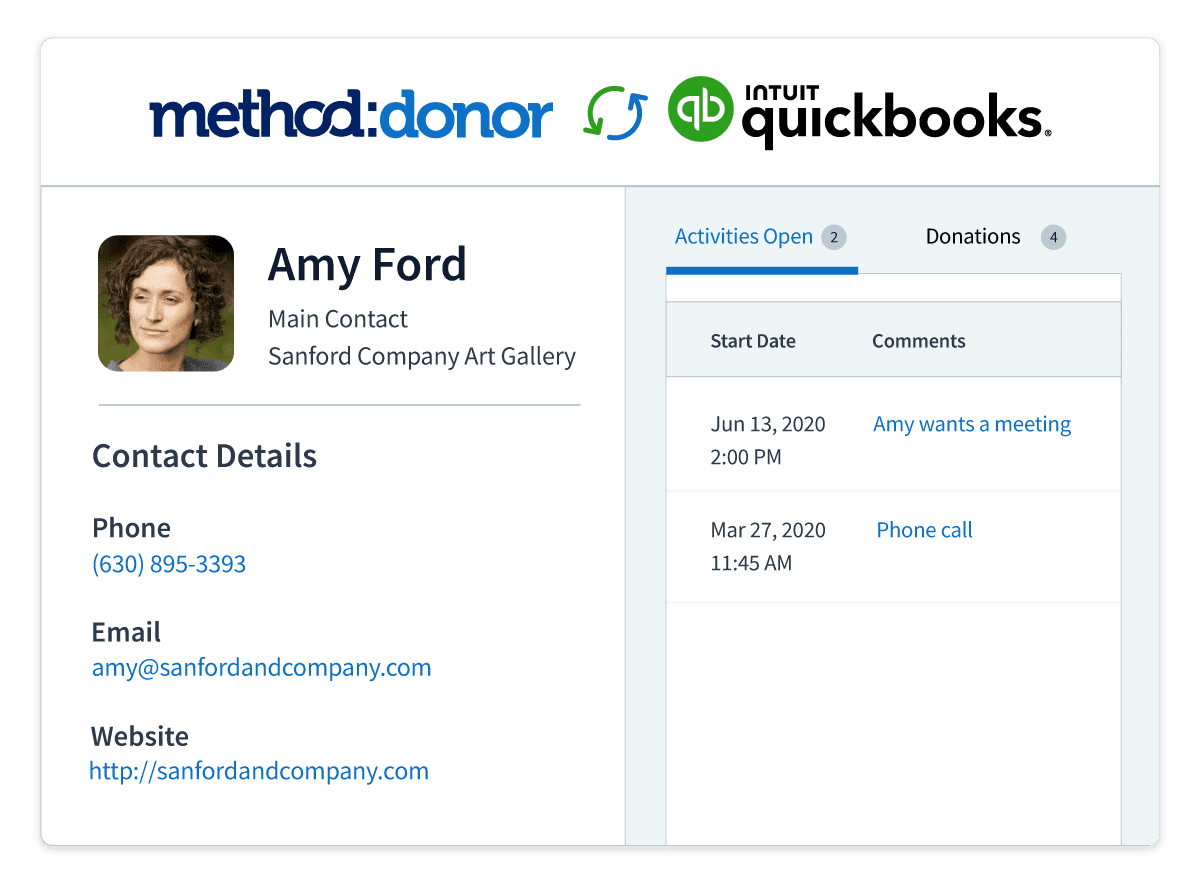Click the green QuickBooks qb logo icon
The height and width of the screenshot is (882, 1200).
tap(700, 109)
